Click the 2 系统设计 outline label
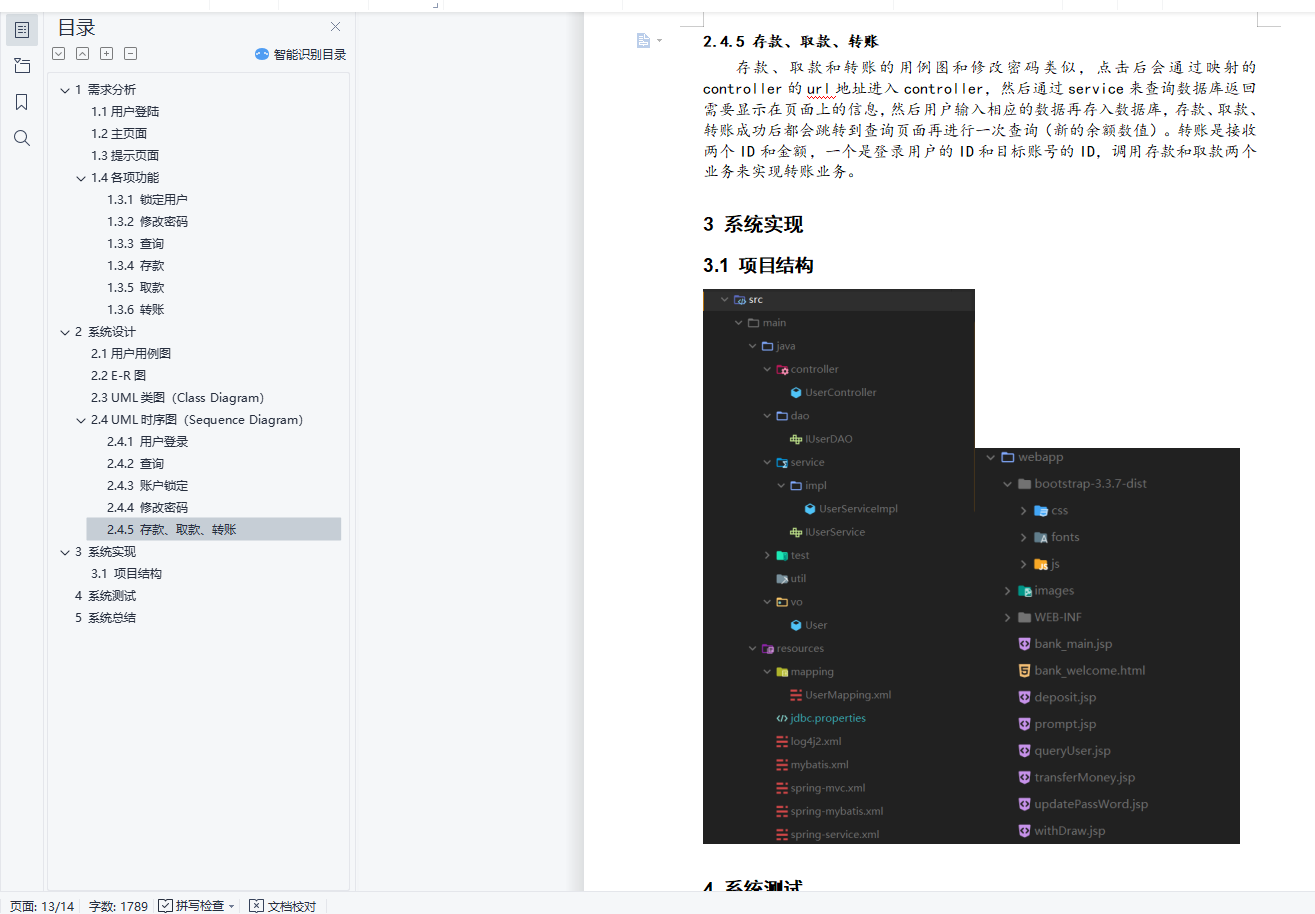The image size is (1315, 914). tap(105, 331)
